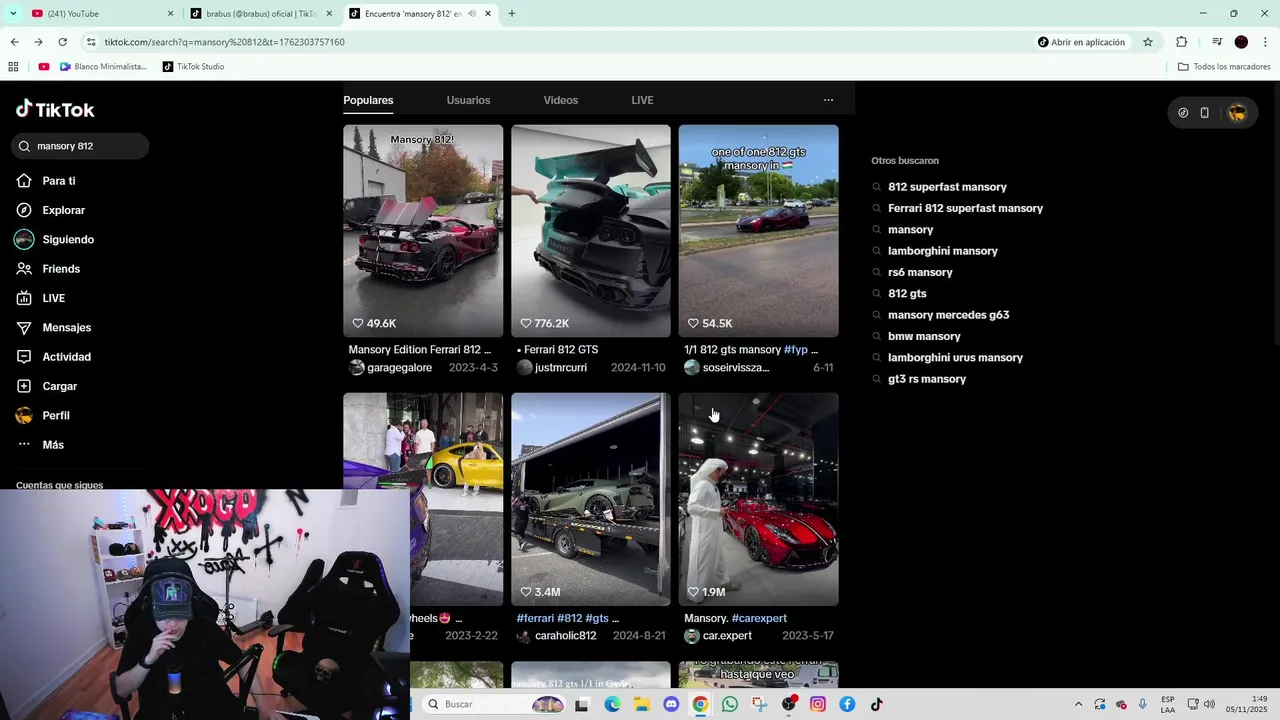Open the three-dots options beside search tabs

tap(828, 100)
